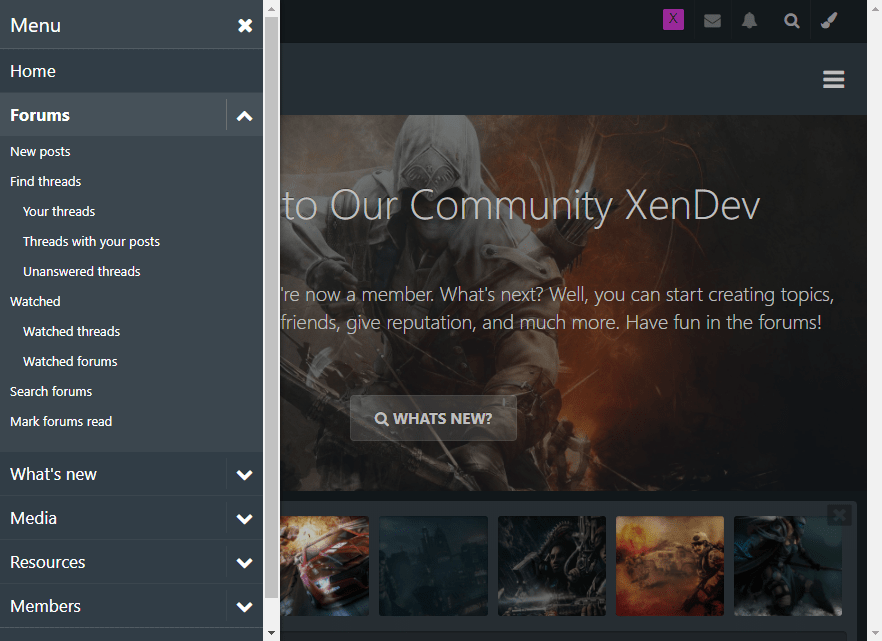Toggle the hamburger navigation menu
882x641 pixels.
tap(833, 80)
